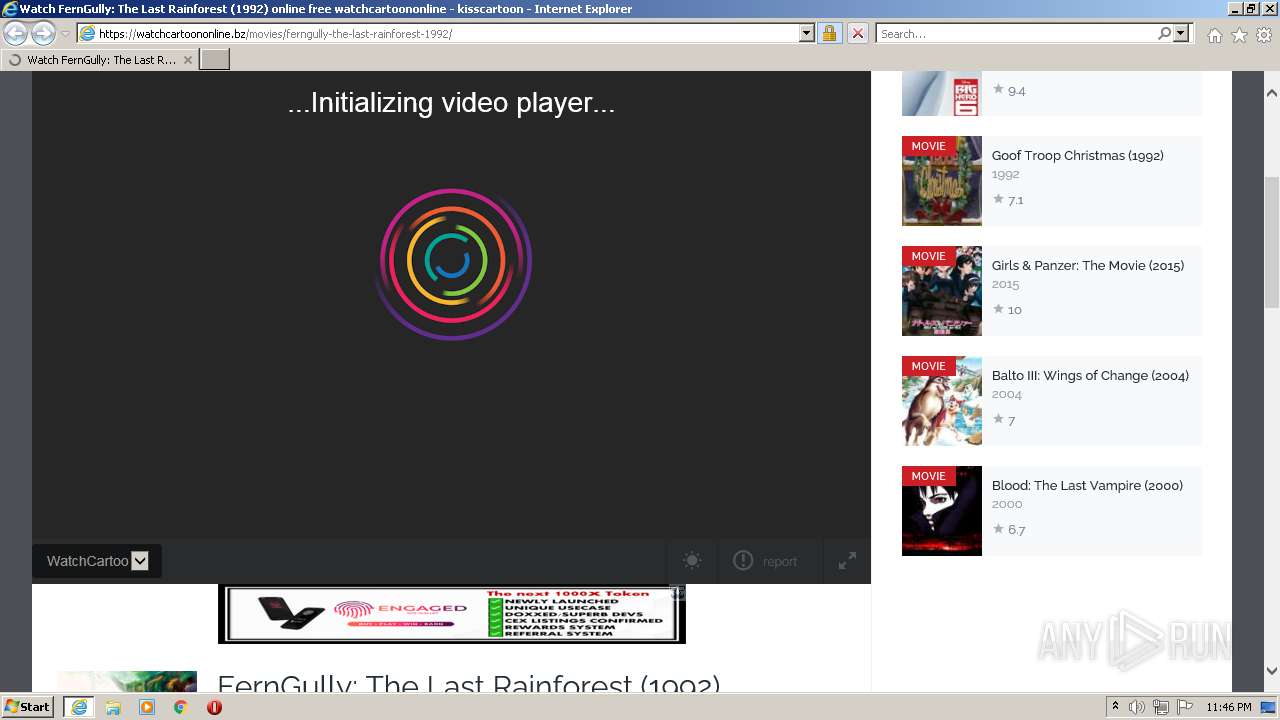Stop page loading with the X button
Screen dimensions: 1280x720
click(857, 33)
